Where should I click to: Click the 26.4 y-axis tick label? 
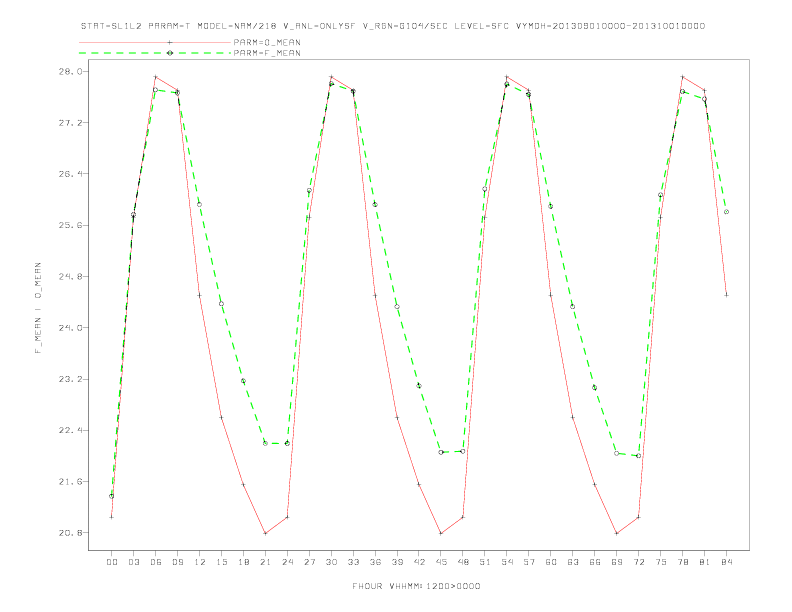point(70,174)
